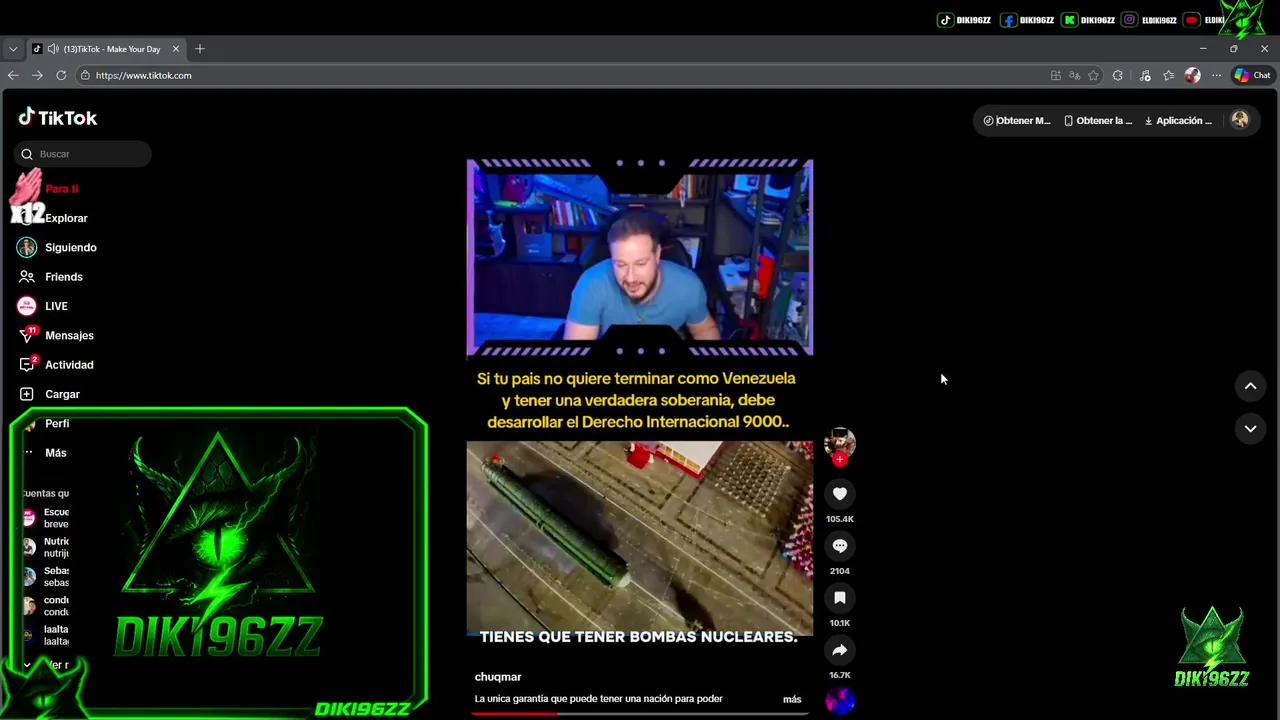Expand the caption with más
The width and height of the screenshot is (1280, 720).
point(792,699)
